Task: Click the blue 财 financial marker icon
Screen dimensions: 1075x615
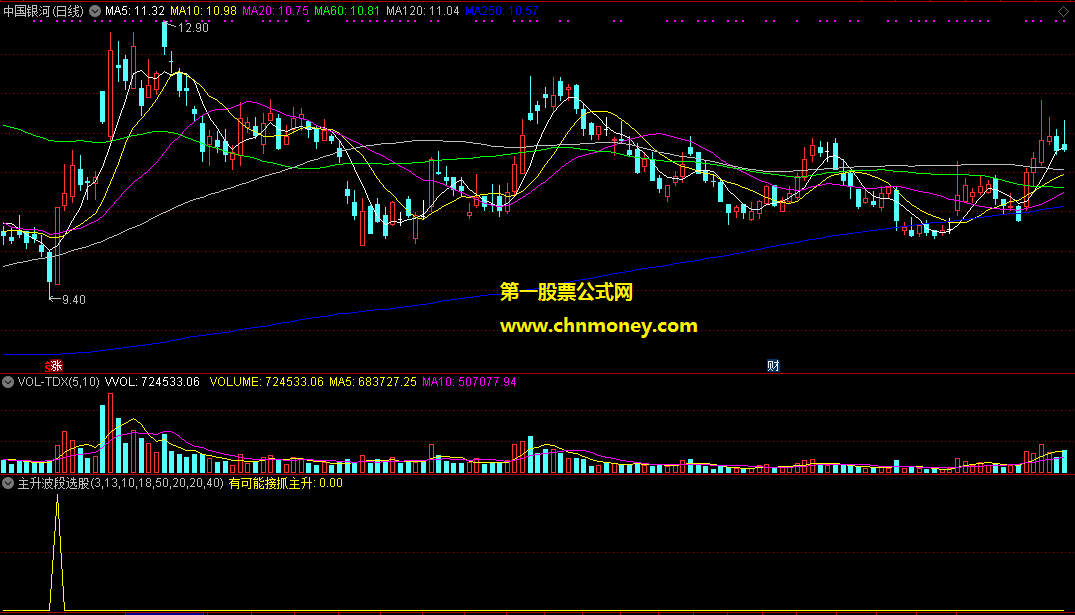Action: (x=773, y=365)
